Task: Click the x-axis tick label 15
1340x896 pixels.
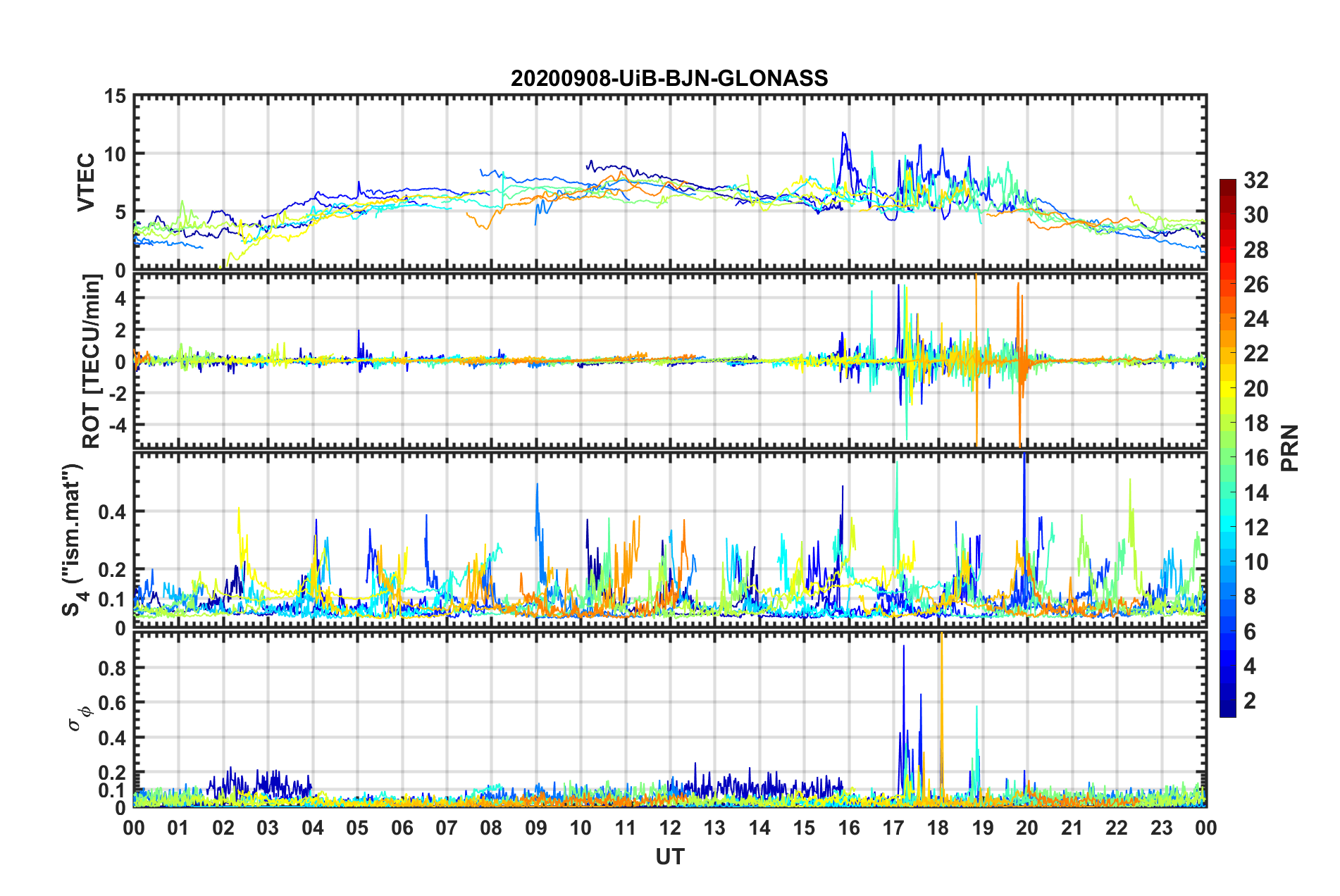Action: (804, 828)
